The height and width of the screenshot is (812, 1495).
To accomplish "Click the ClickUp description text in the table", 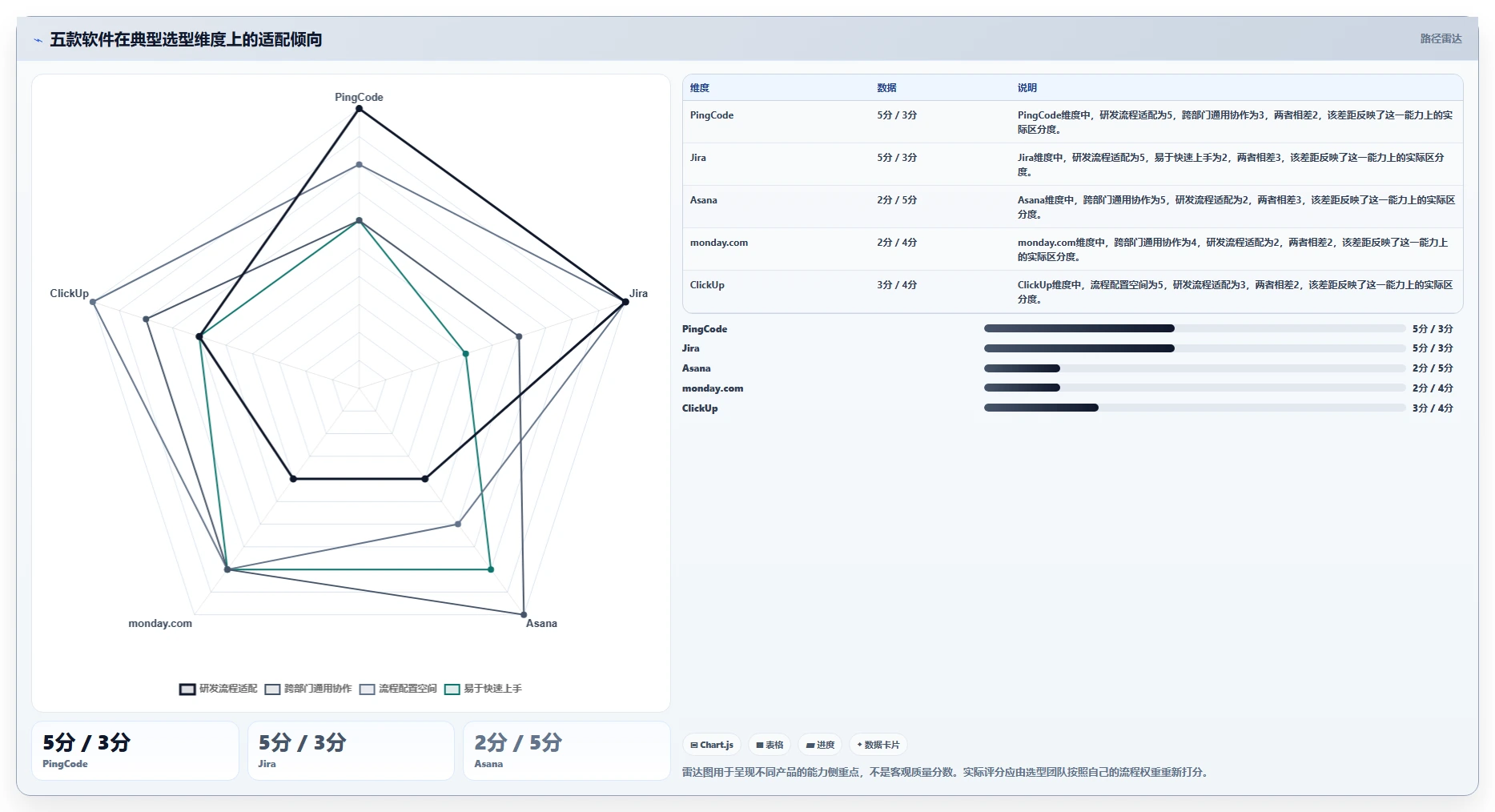I will point(1236,292).
